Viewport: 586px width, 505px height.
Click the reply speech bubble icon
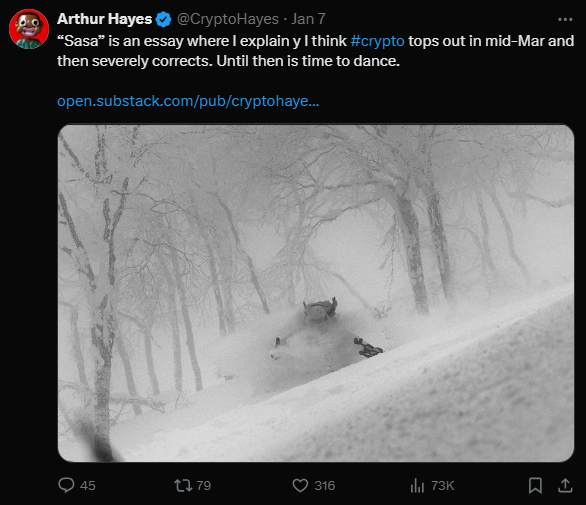[66, 485]
